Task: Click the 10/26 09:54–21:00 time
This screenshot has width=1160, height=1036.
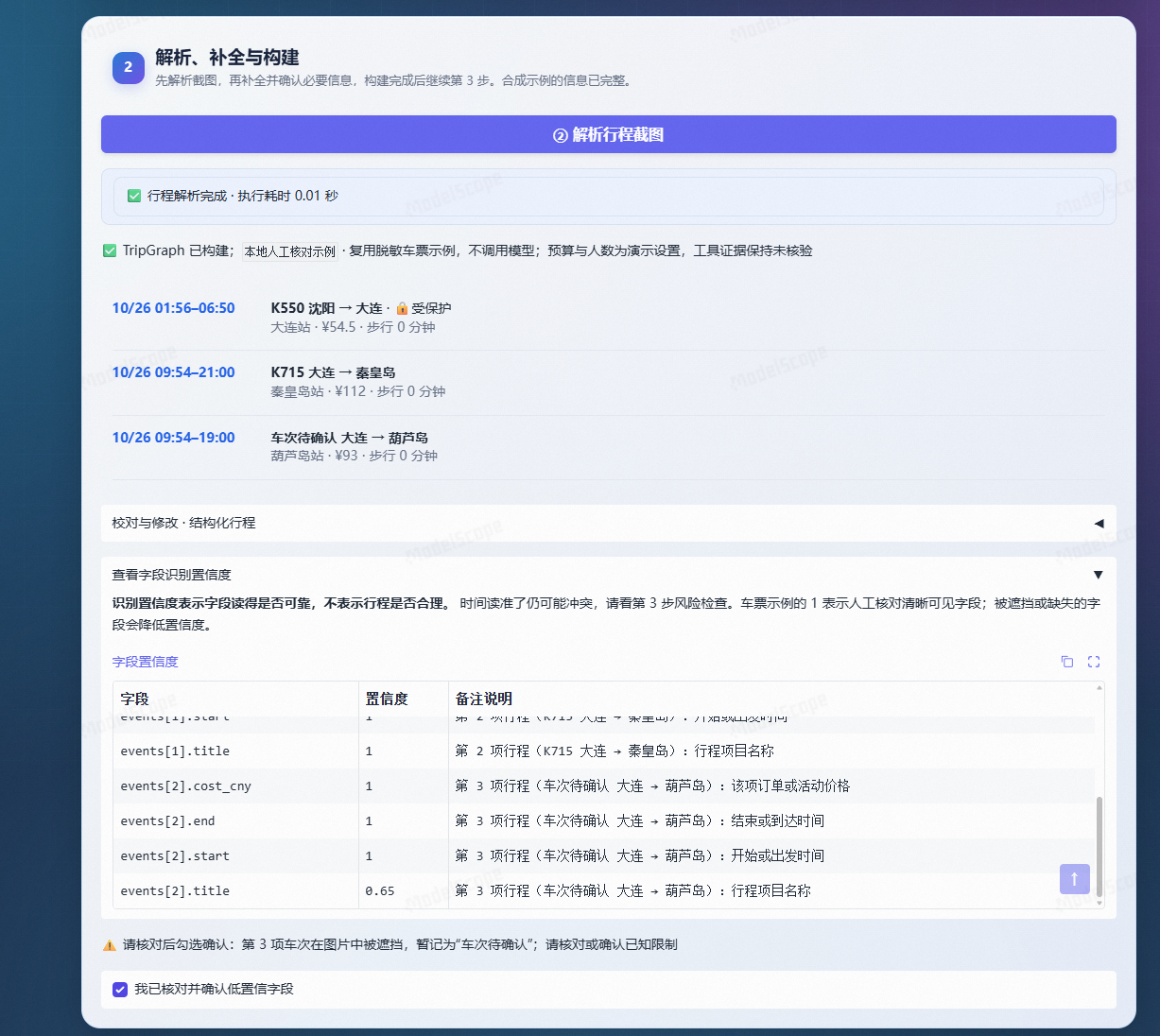Action: tap(173, 372)
